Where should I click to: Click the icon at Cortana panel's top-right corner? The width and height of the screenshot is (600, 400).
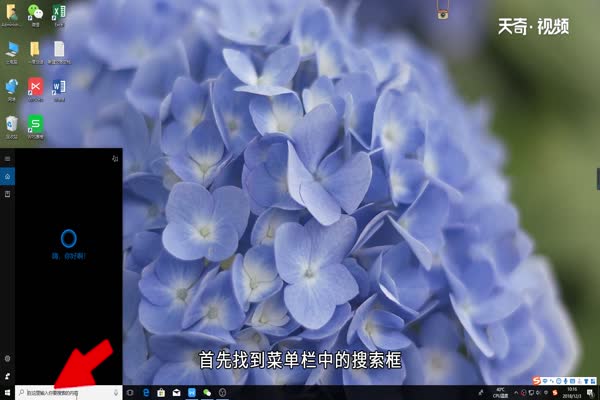point(115,158)
